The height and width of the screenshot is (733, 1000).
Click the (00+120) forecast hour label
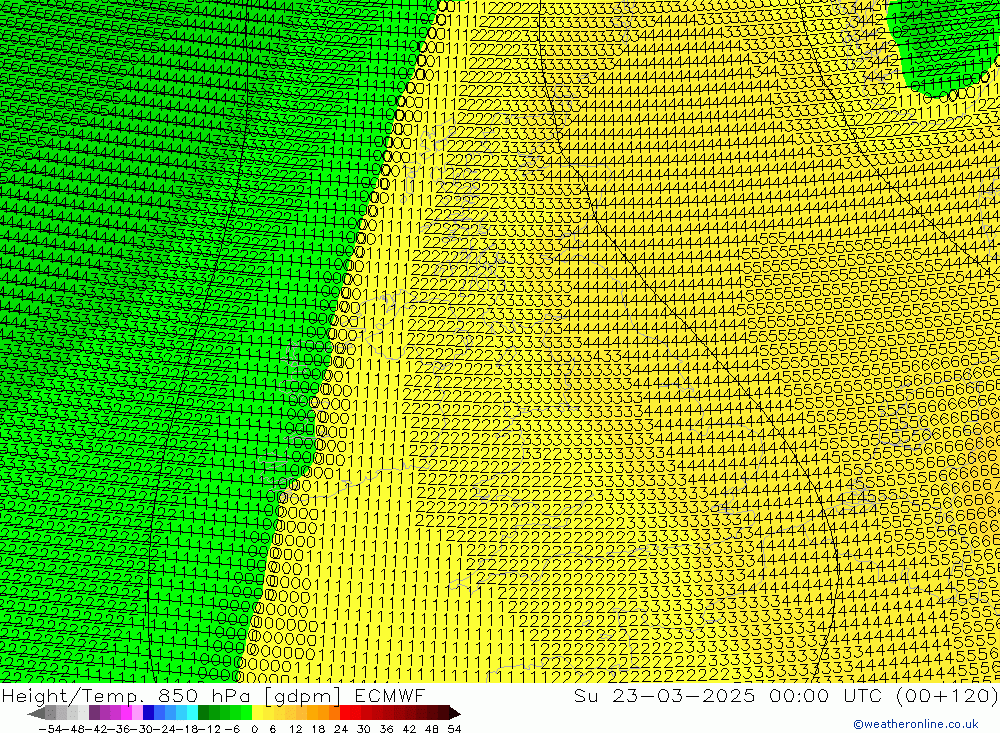click(x=947, y=695)
